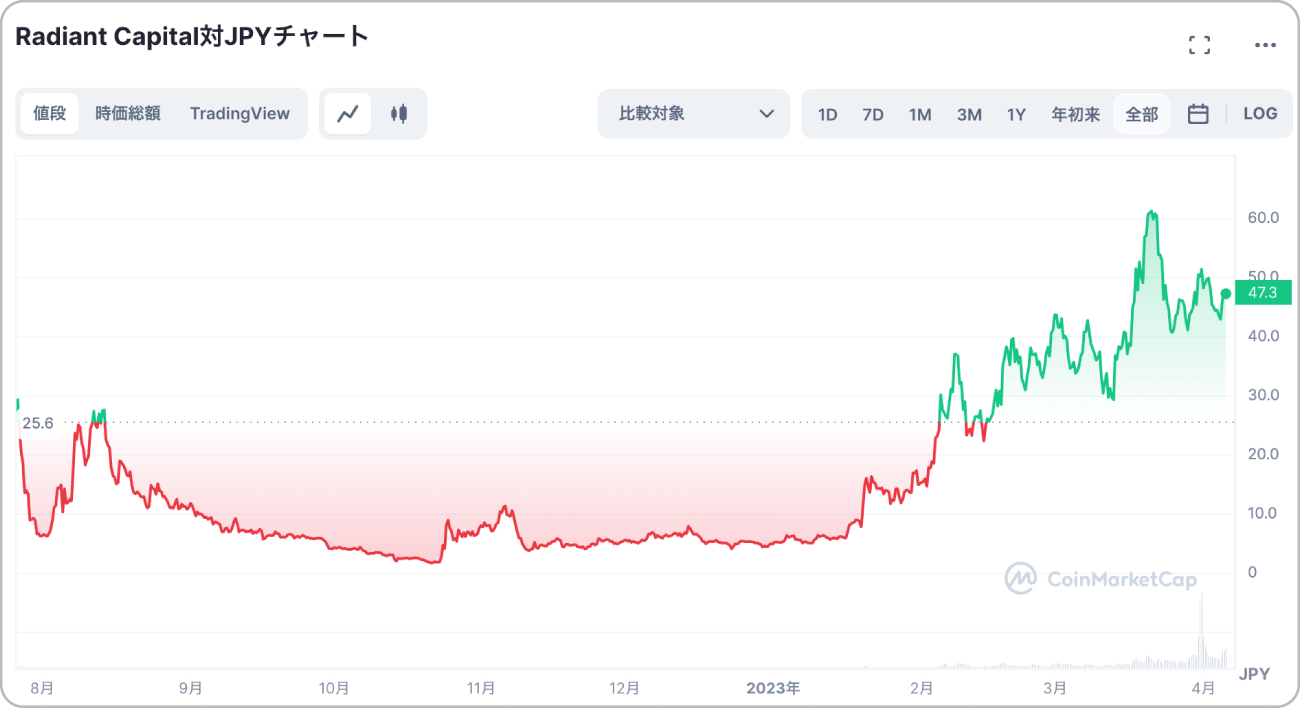This screenshot has height=708, width=1300.
Task: Switch to TradingView tab
Action: point(240,114)
